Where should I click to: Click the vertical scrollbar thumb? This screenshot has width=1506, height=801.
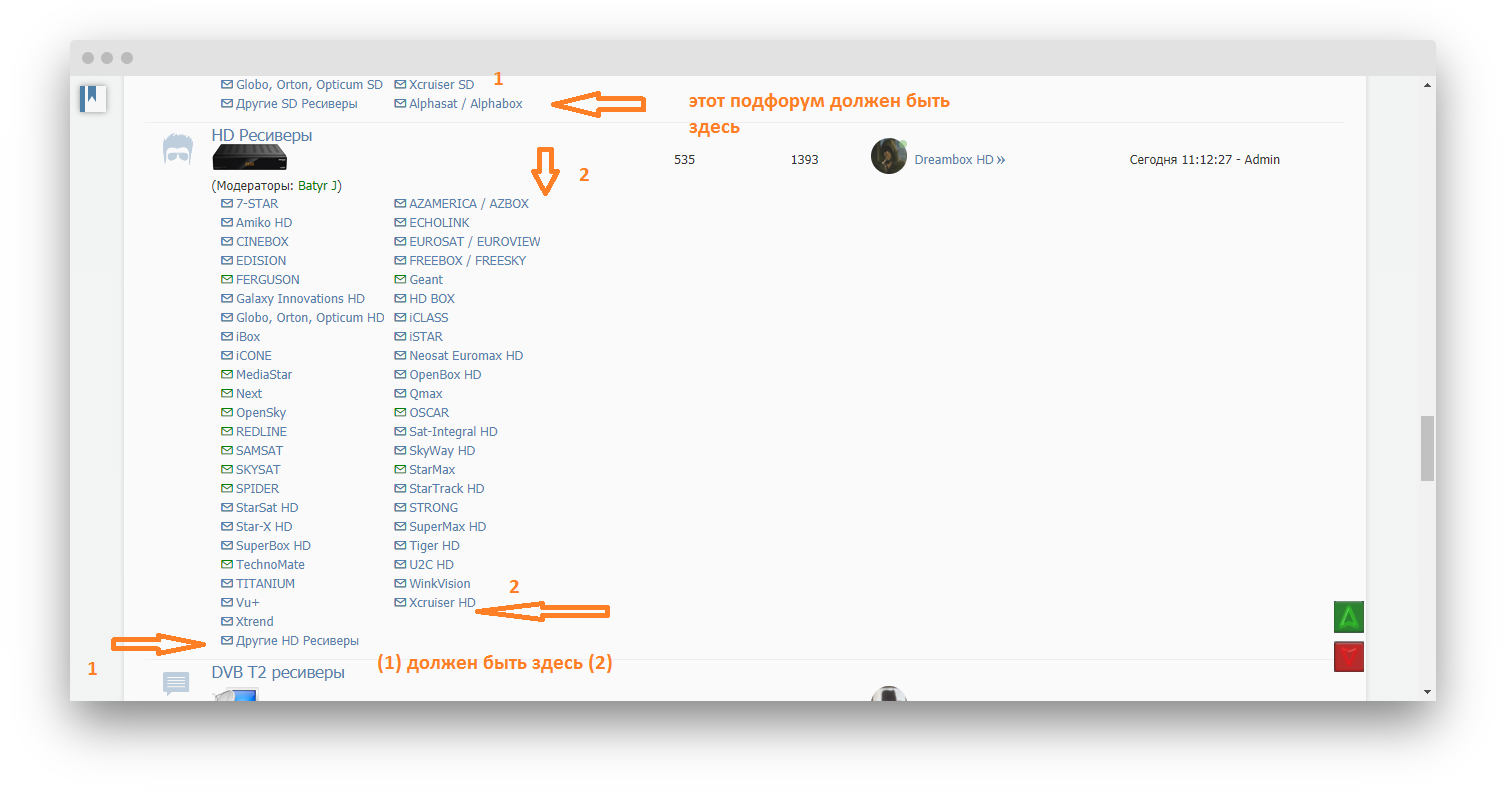(1427, 448)
